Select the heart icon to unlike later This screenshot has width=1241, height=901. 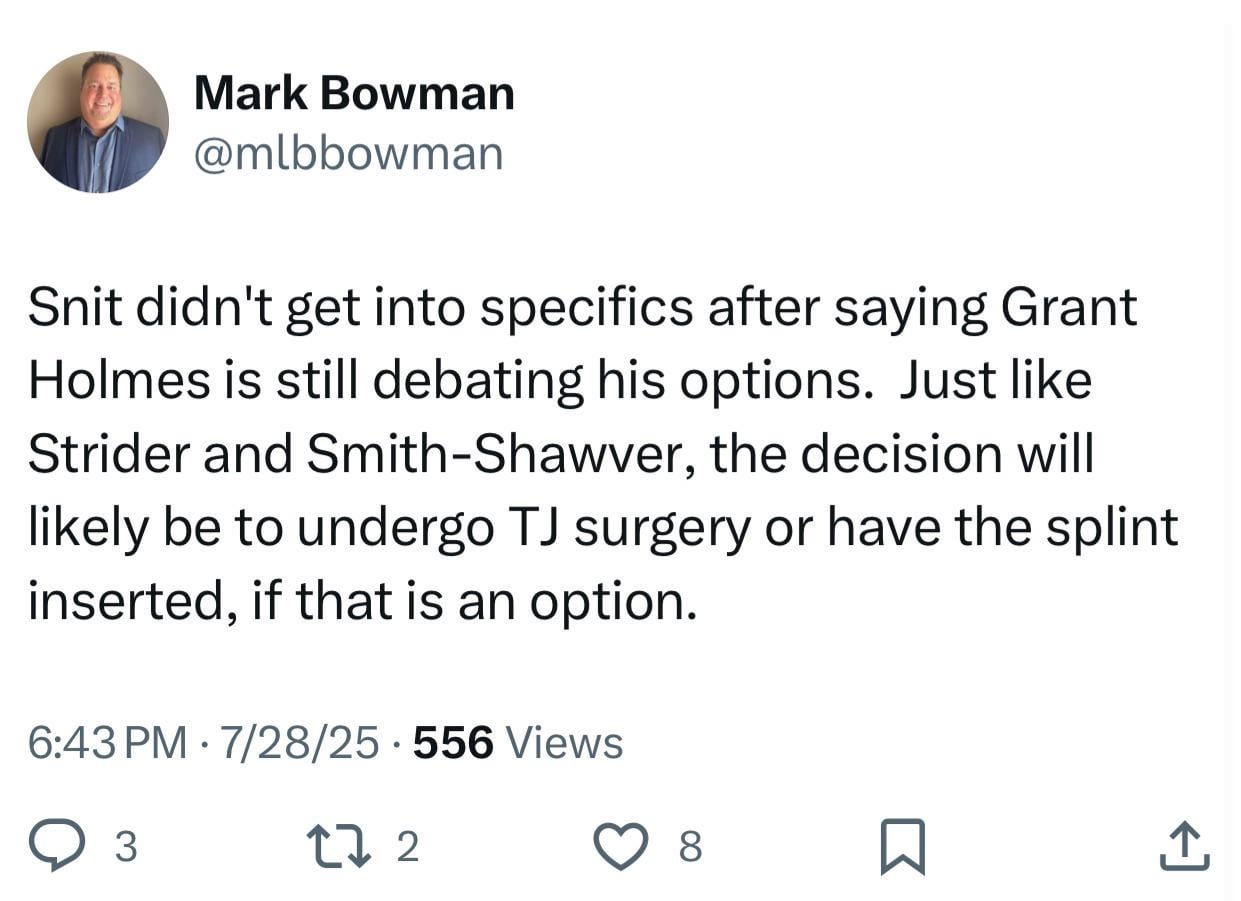(x=620, y=847)
